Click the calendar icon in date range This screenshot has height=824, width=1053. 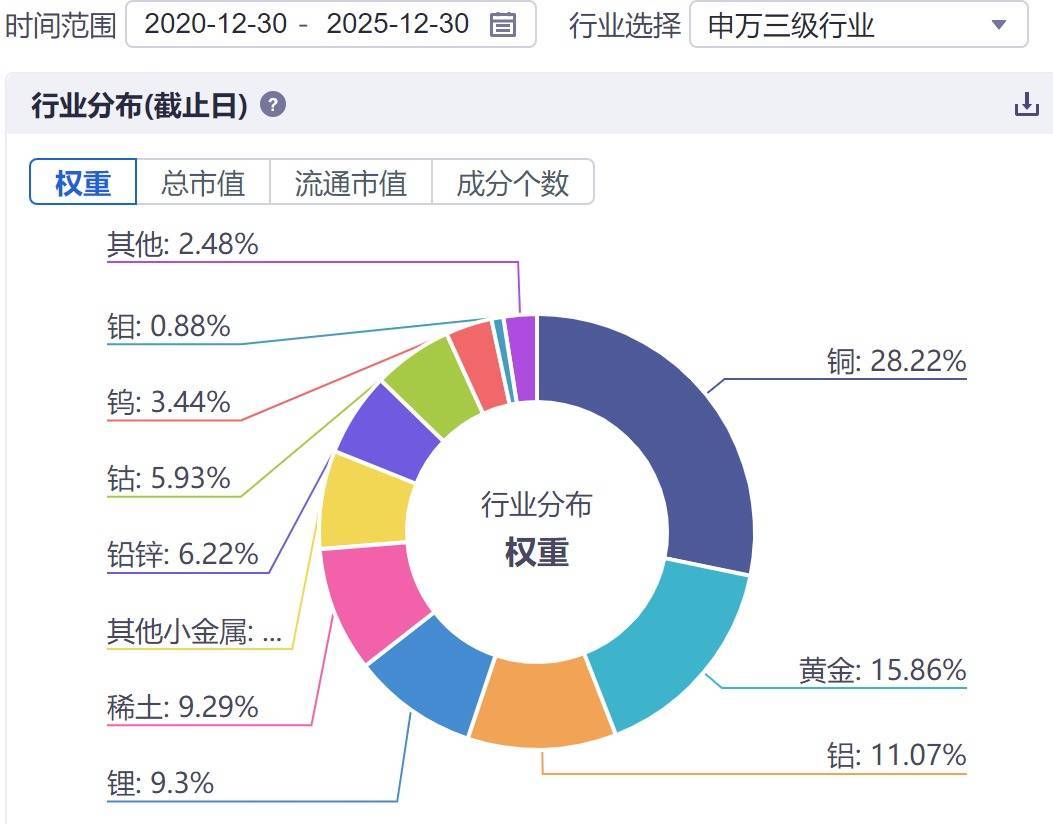[x=503, y=25]
